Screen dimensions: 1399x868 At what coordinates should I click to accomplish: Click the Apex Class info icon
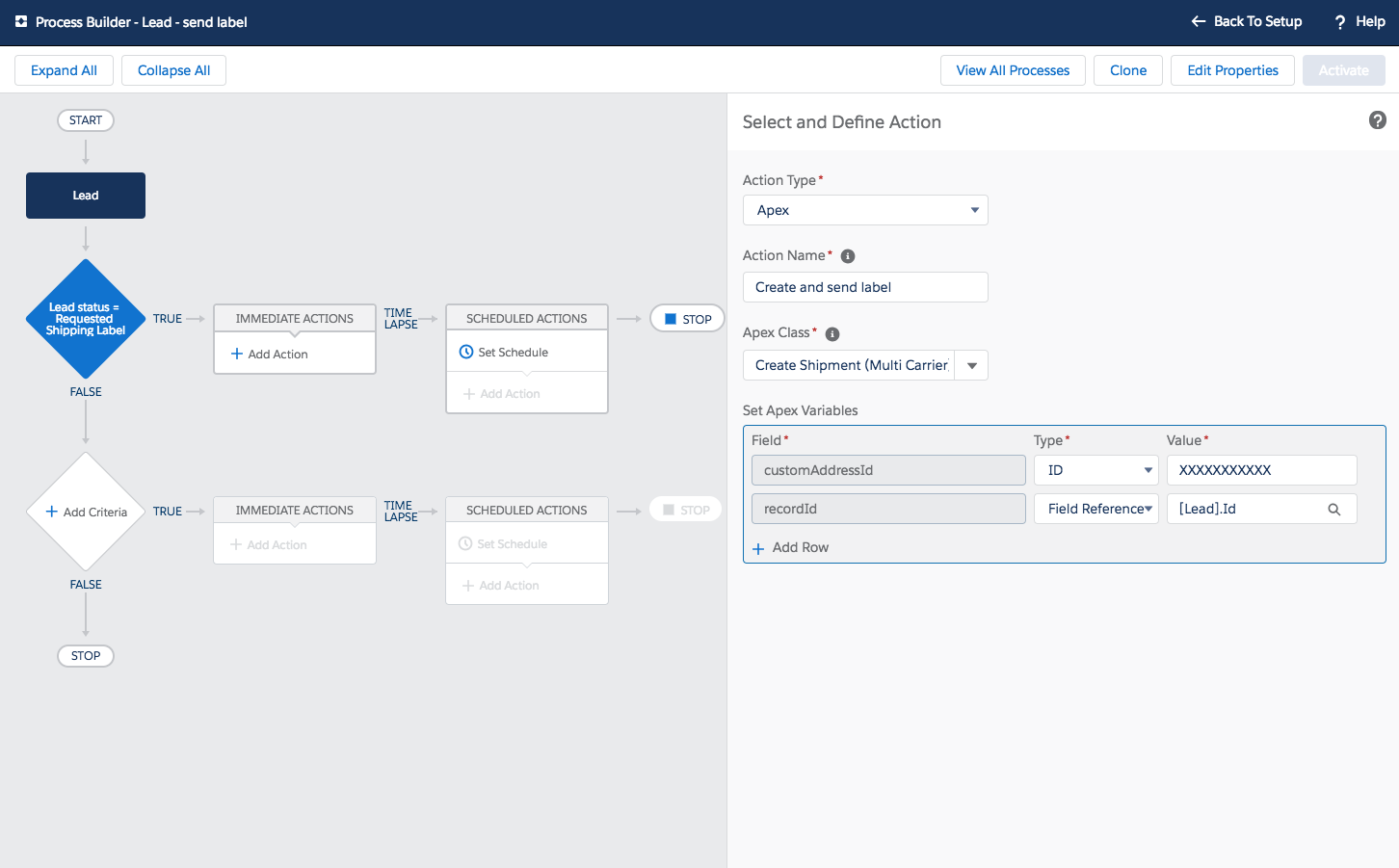pos(832,334)
